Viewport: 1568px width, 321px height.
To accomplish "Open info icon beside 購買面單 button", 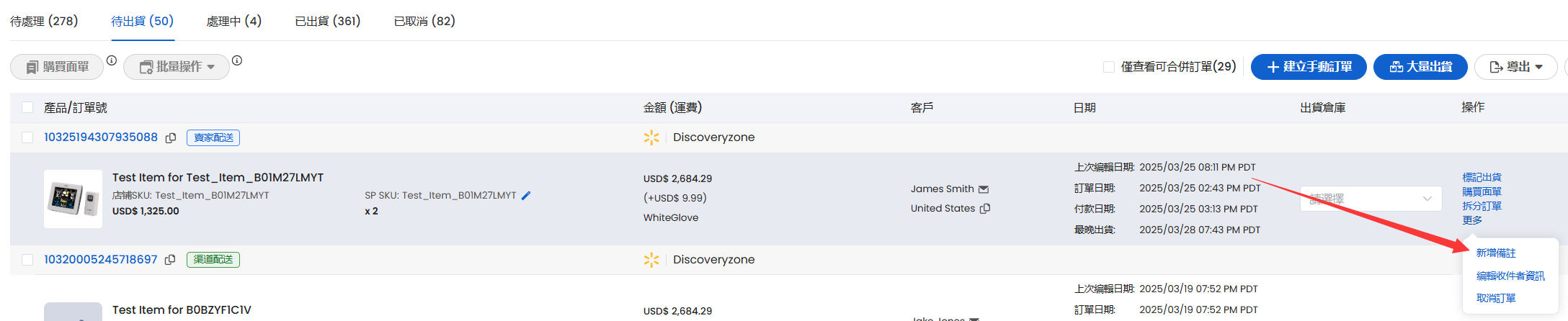I will point(112,60).
